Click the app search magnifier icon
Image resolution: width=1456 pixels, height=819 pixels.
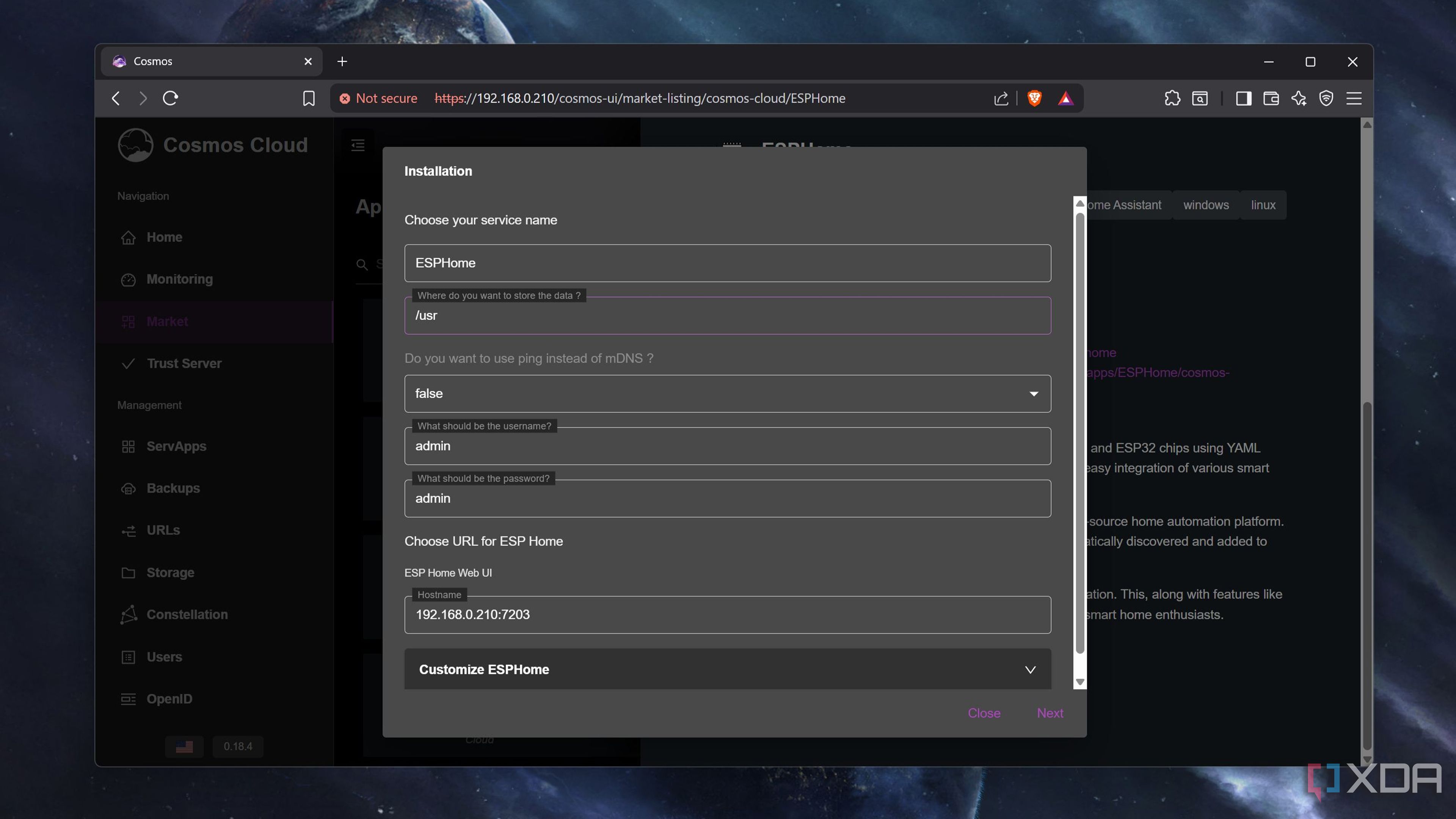point(362,264)
